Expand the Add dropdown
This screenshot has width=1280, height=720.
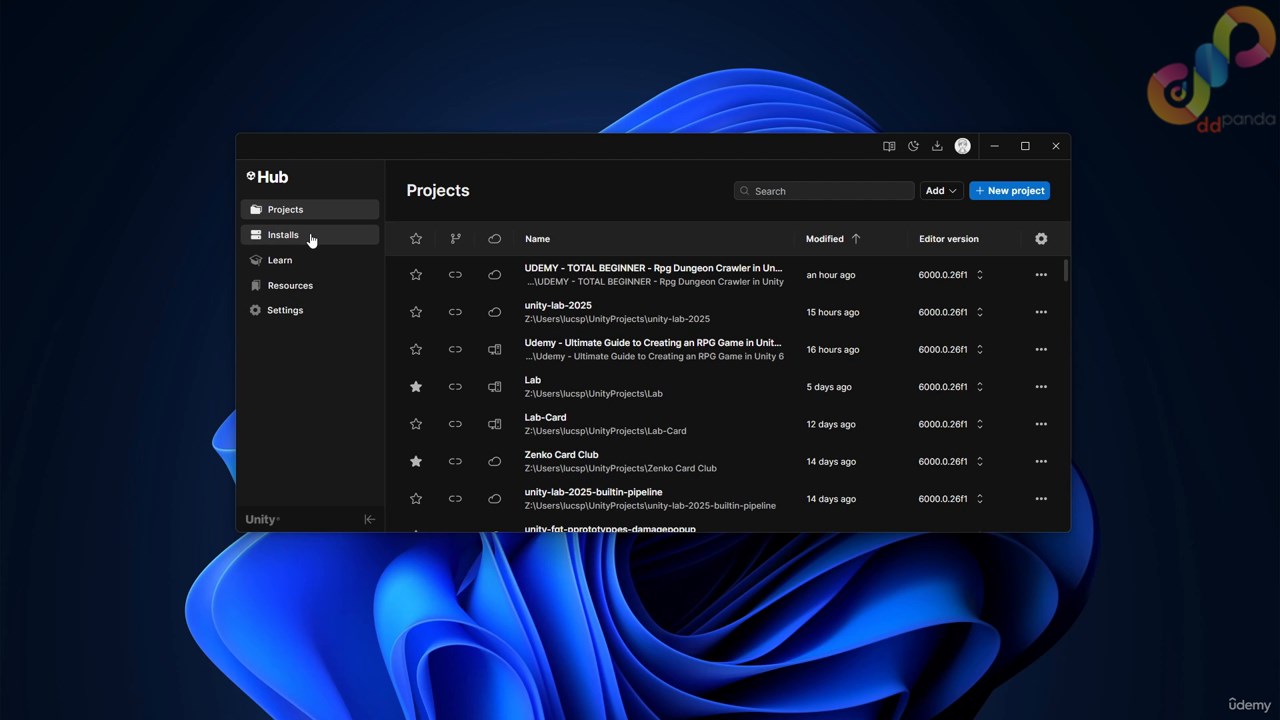941,191
